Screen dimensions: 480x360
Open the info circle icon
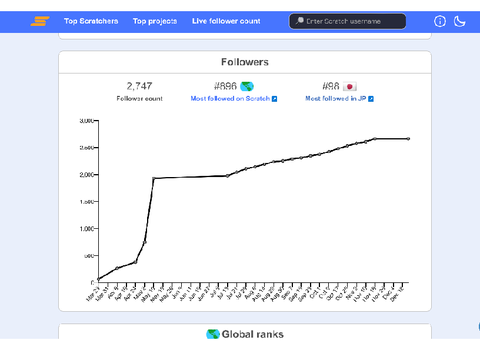click(x=440, y=21)
